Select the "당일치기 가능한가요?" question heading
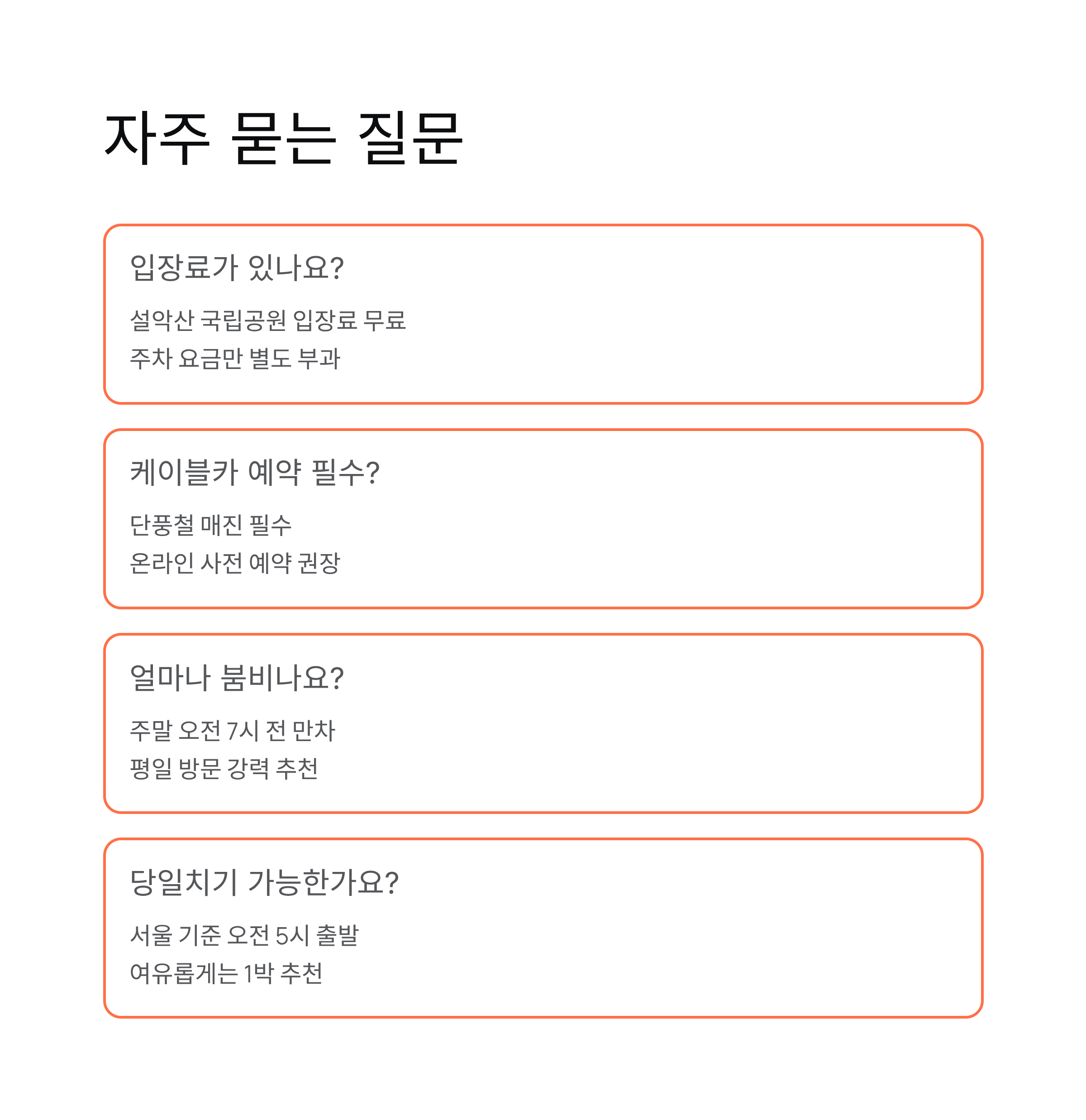This screenshot has width=1086, height=1120. pyautogui.click(x=265, y=882)
